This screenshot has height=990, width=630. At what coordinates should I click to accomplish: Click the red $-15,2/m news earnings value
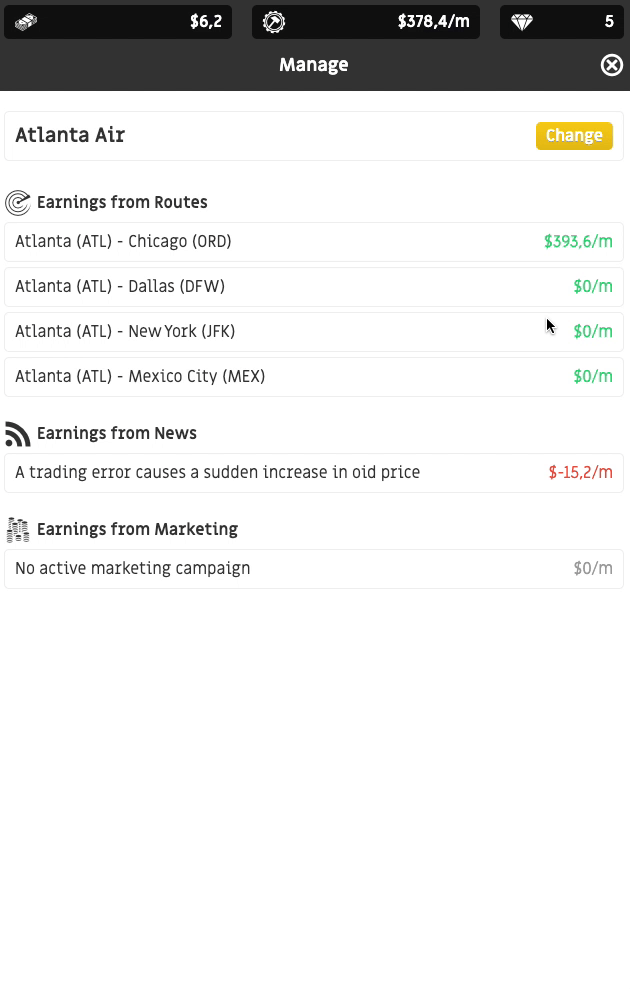(x=580, y=473)
